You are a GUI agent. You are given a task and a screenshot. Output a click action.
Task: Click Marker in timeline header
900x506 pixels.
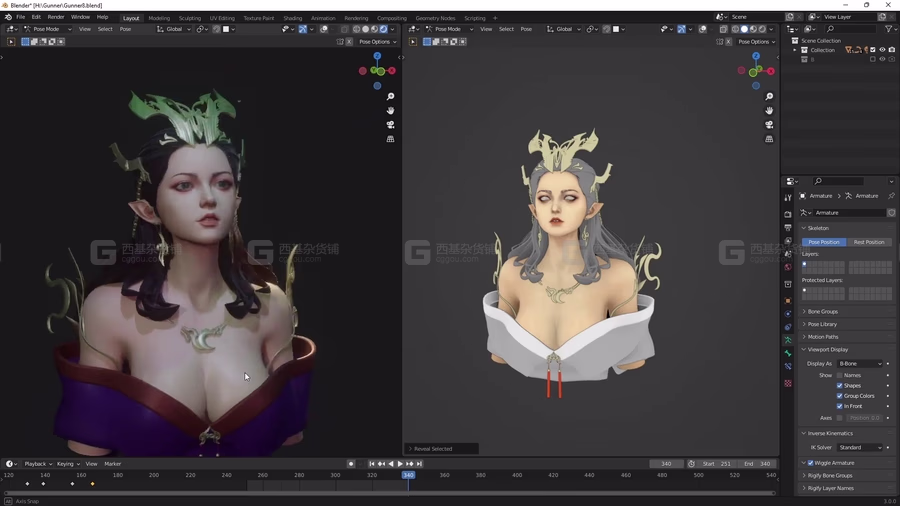coord(112,464)
